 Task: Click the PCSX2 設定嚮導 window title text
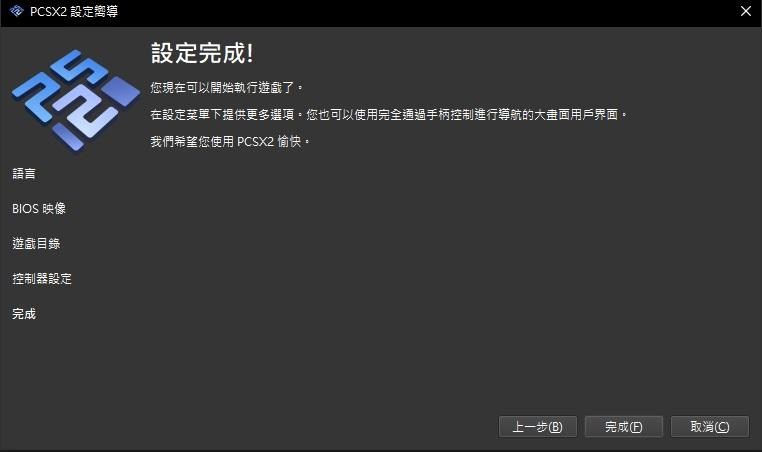[x=74, y=11]
